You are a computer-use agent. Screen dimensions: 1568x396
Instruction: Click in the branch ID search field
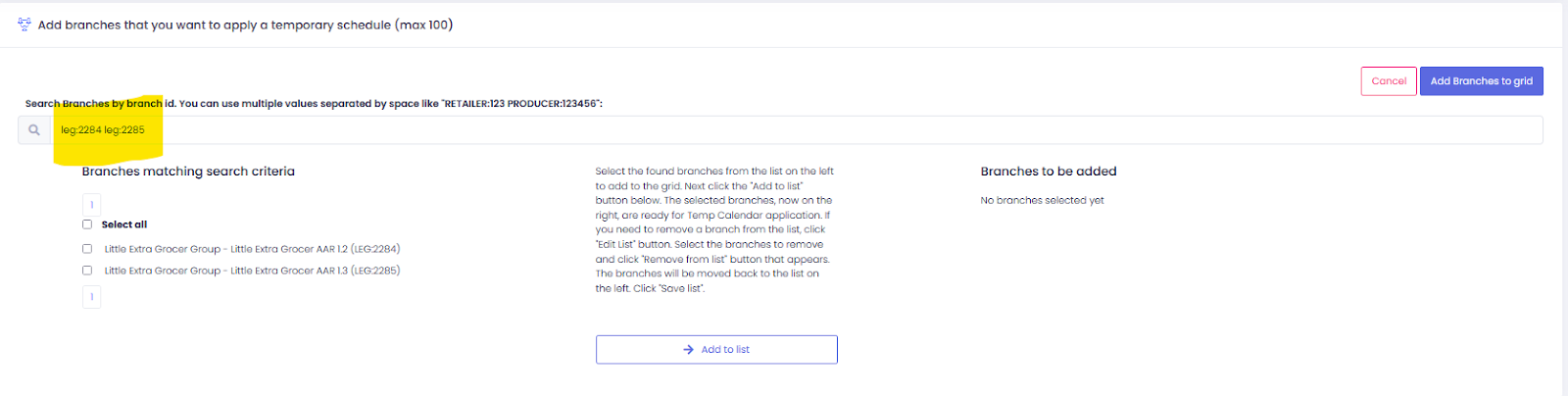coord(784,130)
